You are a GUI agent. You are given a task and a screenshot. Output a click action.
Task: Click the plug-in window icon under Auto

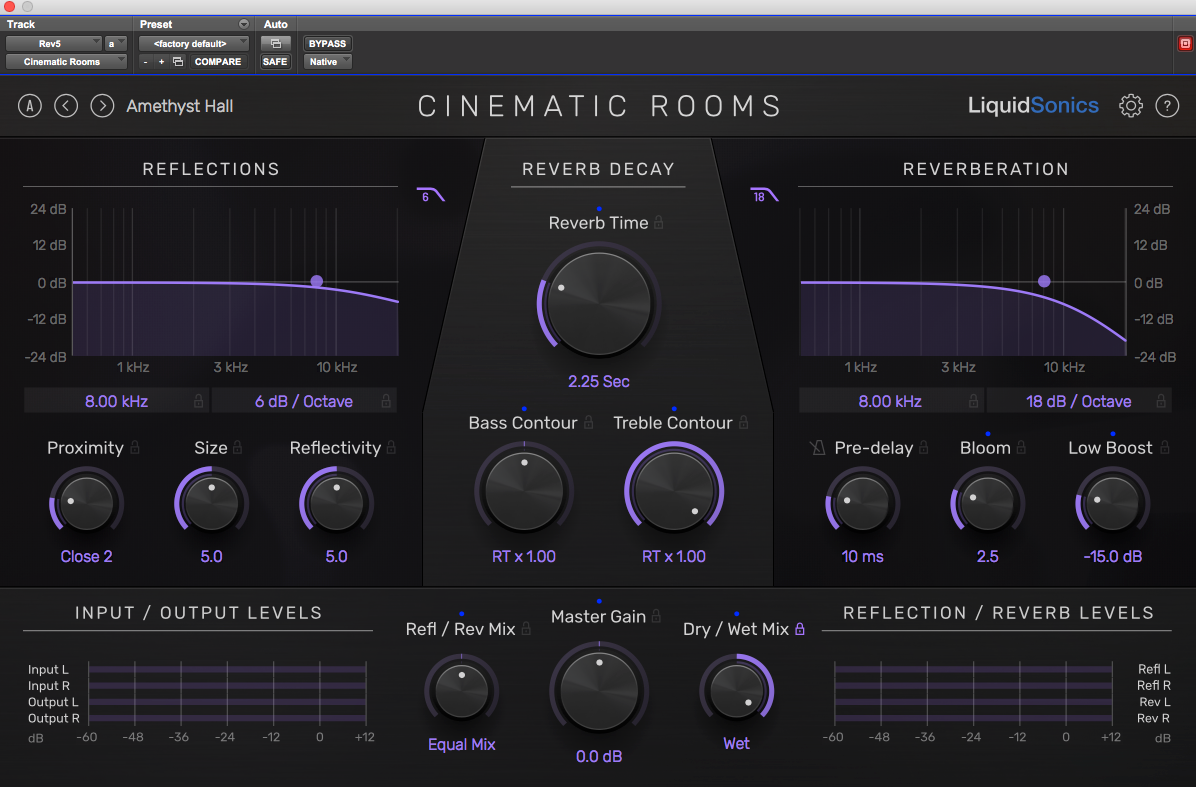pos(275,43)
